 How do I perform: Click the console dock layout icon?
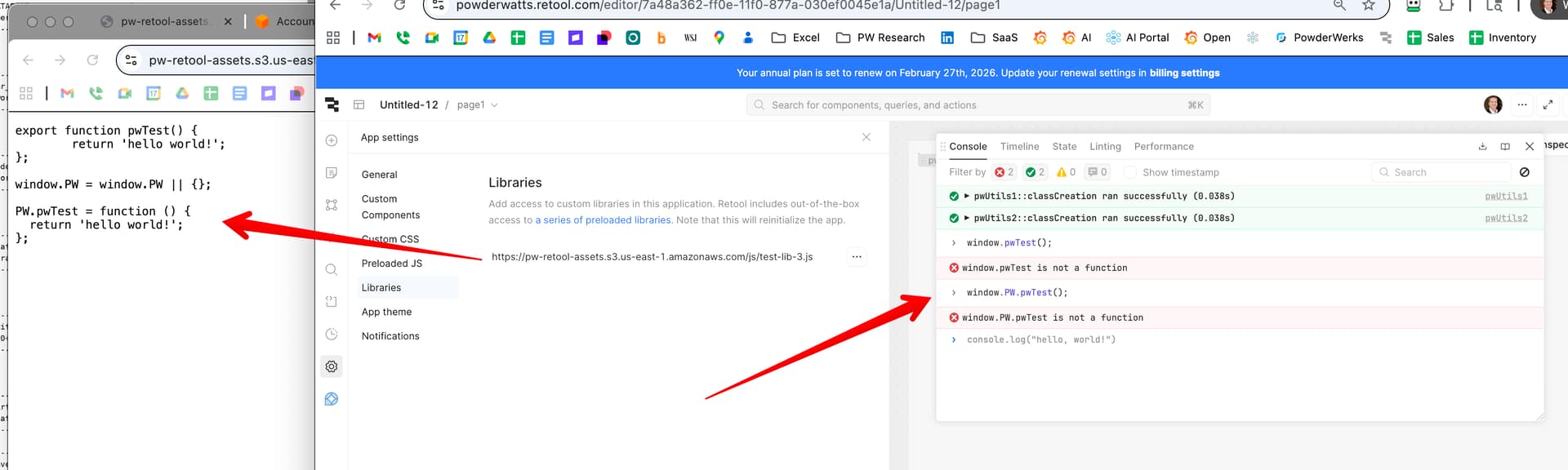point(1505,147)
